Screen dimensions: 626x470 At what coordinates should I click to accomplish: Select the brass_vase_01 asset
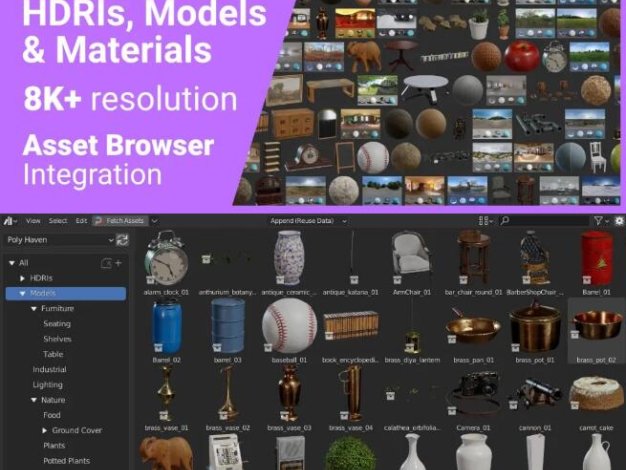tap(166, 399)
